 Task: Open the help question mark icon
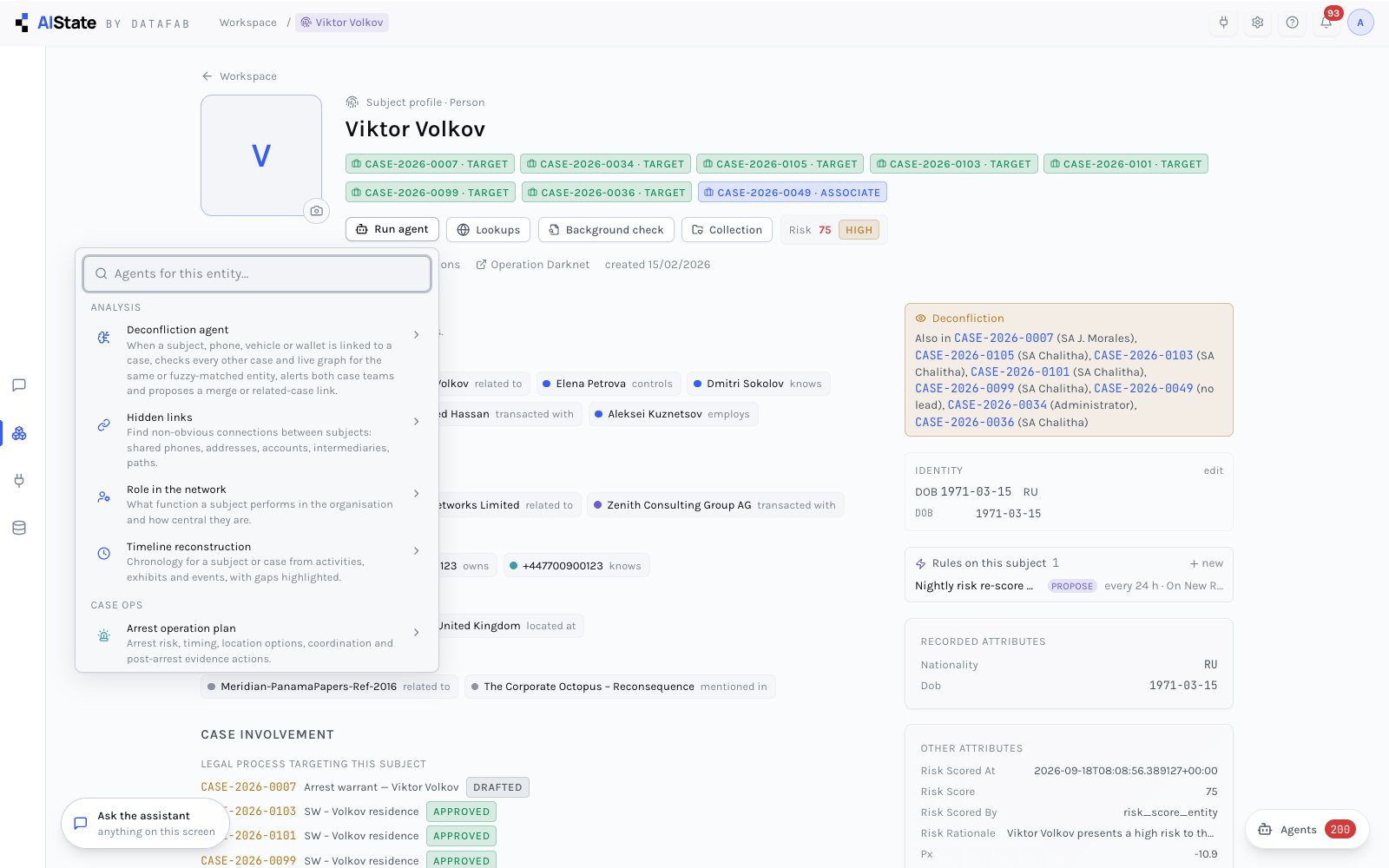click(1292, 23)
